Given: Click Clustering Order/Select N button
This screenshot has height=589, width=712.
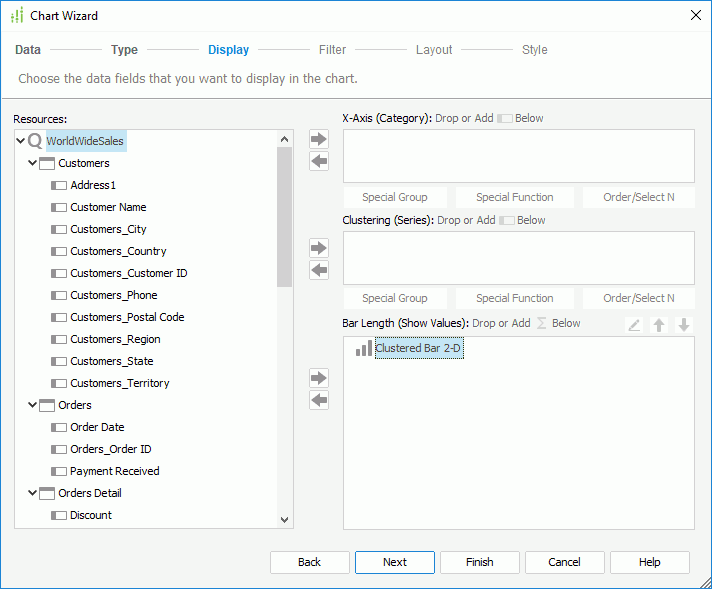Looking at the screenshot, I should 638,298.
